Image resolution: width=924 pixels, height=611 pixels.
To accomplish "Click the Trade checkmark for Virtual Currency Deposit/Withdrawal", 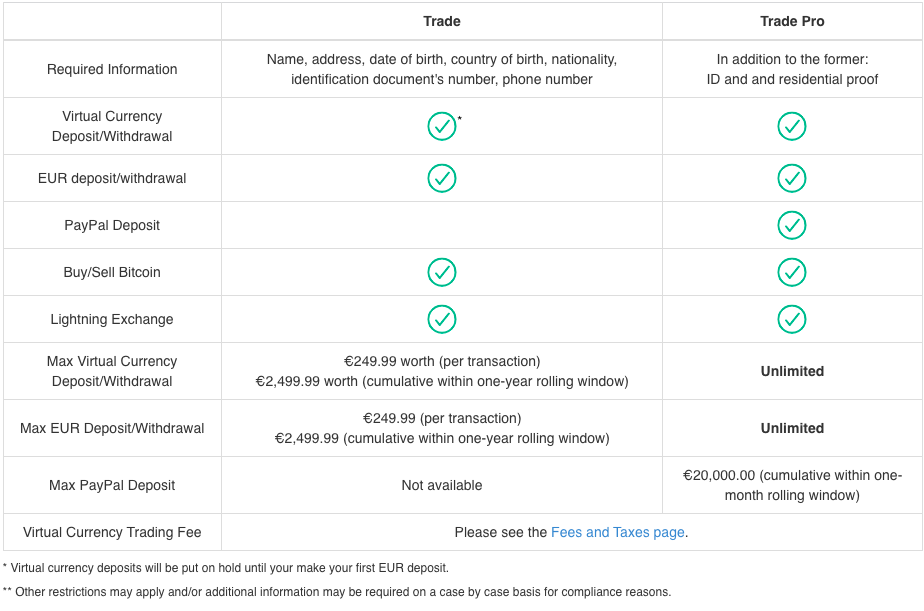I will [441, 126].
